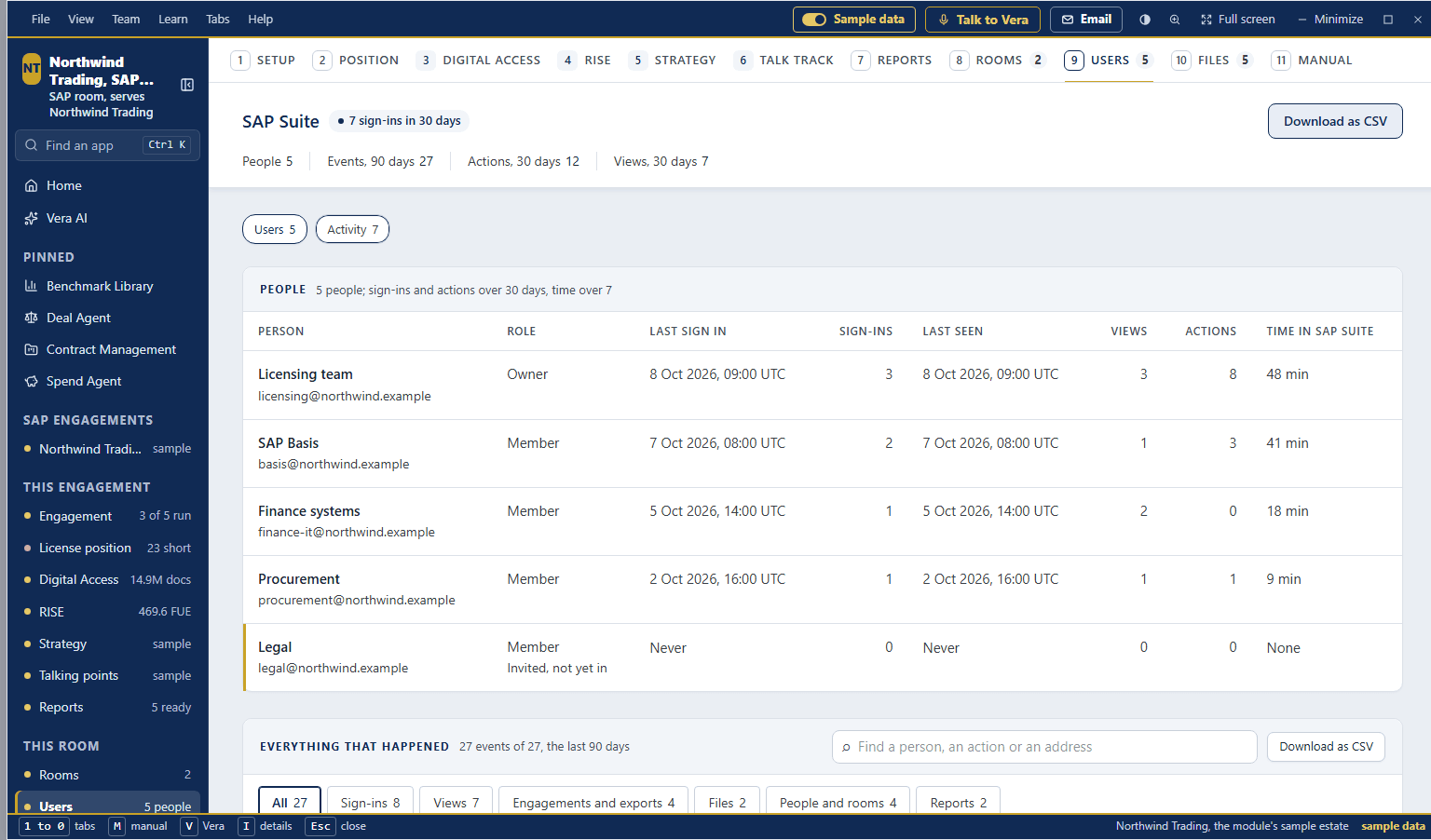1431x840 pixels.
Task: Open Digital Access 14.9M docs item
Action: [x=108, y=579]
